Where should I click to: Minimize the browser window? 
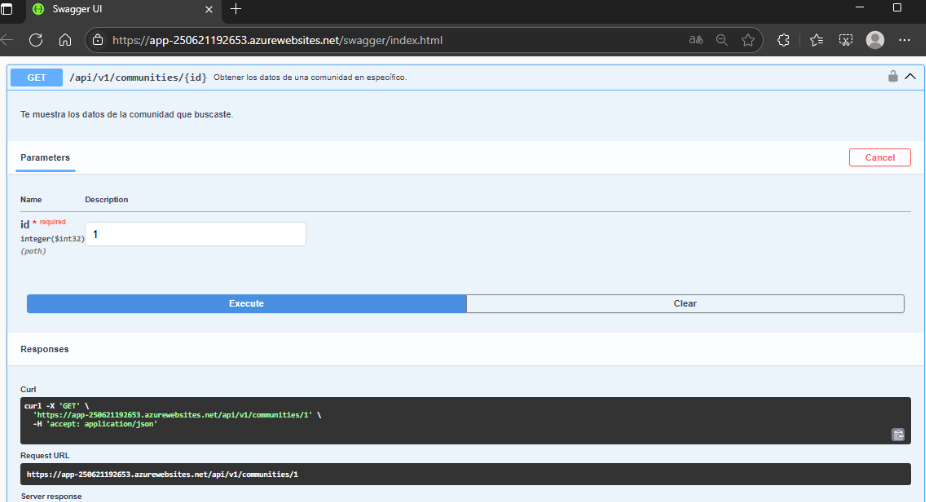point(860,8)
